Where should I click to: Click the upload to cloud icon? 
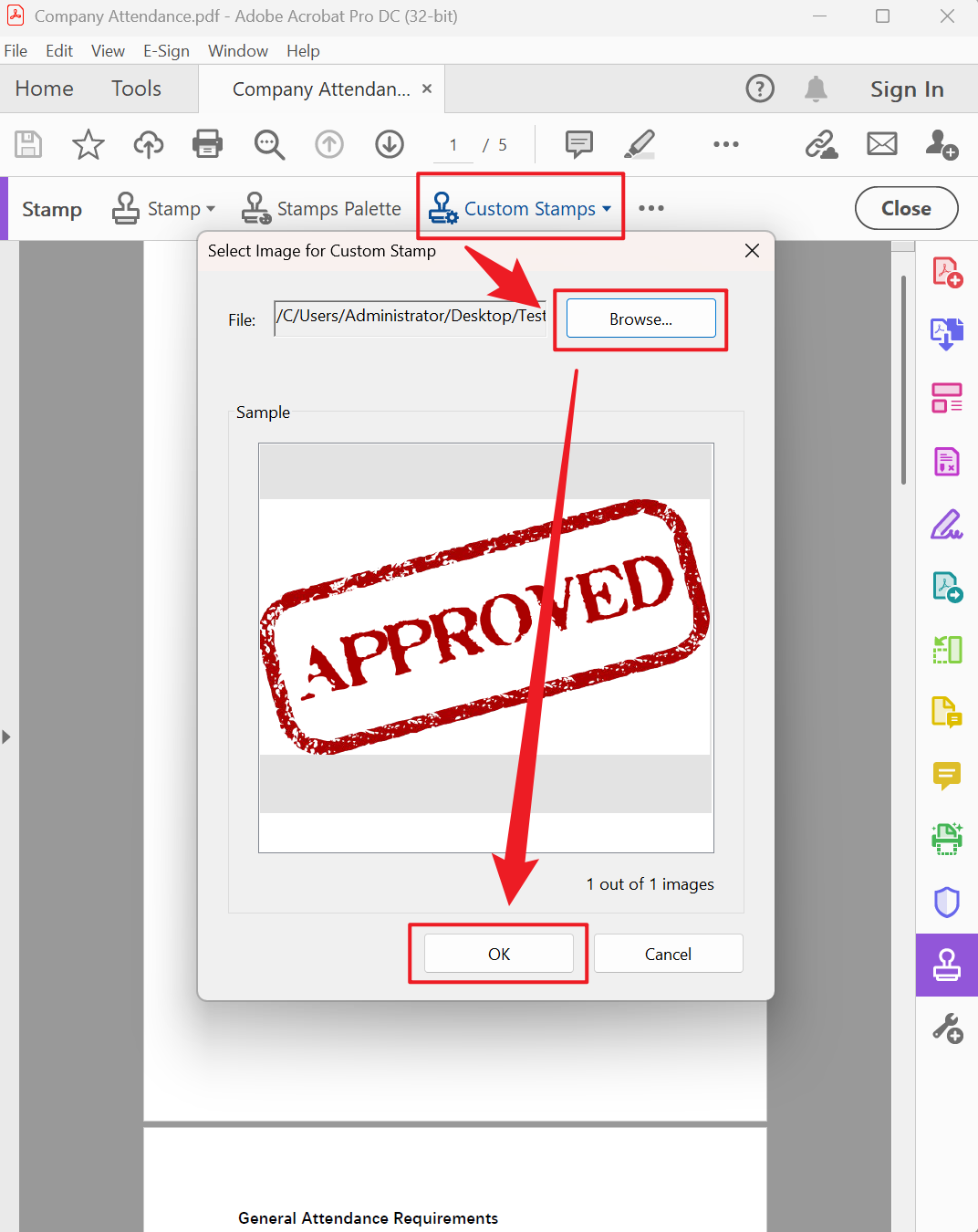click(148, 144)
